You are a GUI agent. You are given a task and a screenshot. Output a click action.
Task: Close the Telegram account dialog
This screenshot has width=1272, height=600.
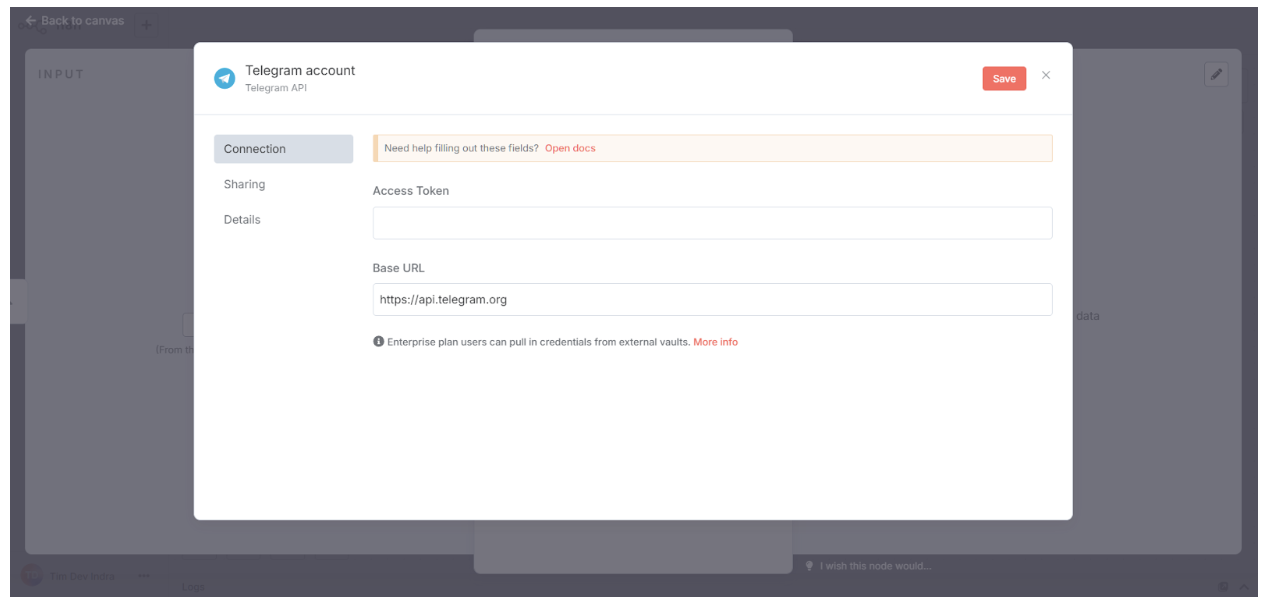point(1046,75)
